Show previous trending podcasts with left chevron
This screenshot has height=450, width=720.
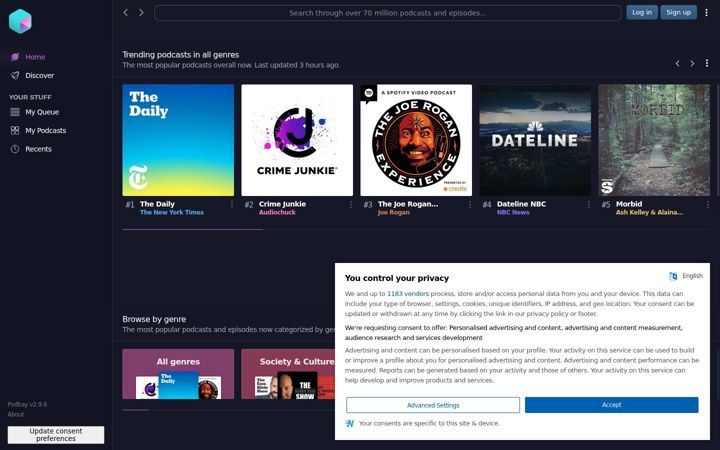tap(677, 63)
